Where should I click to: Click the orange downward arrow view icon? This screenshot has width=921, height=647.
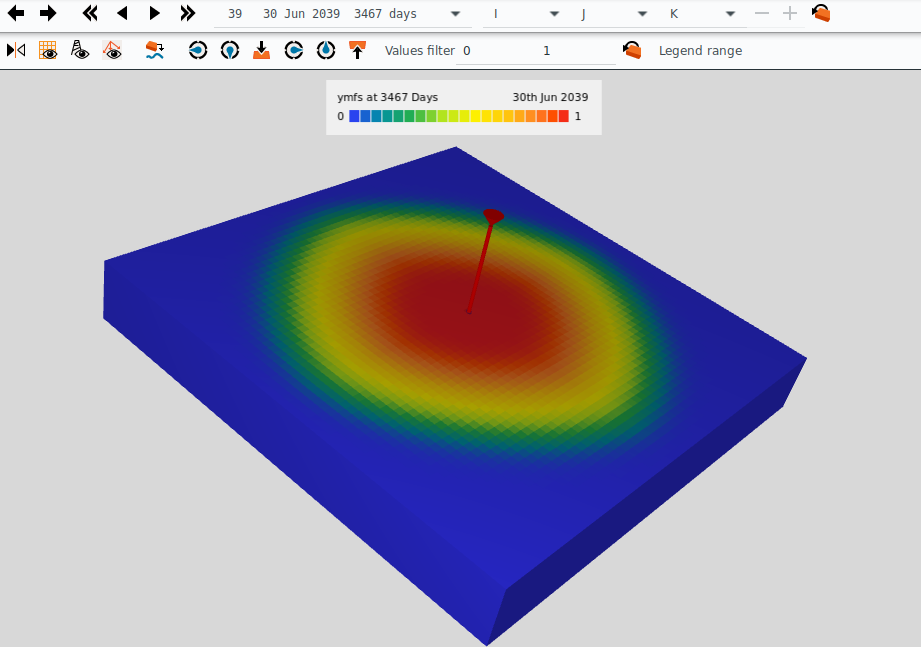(x=261, y=50)
